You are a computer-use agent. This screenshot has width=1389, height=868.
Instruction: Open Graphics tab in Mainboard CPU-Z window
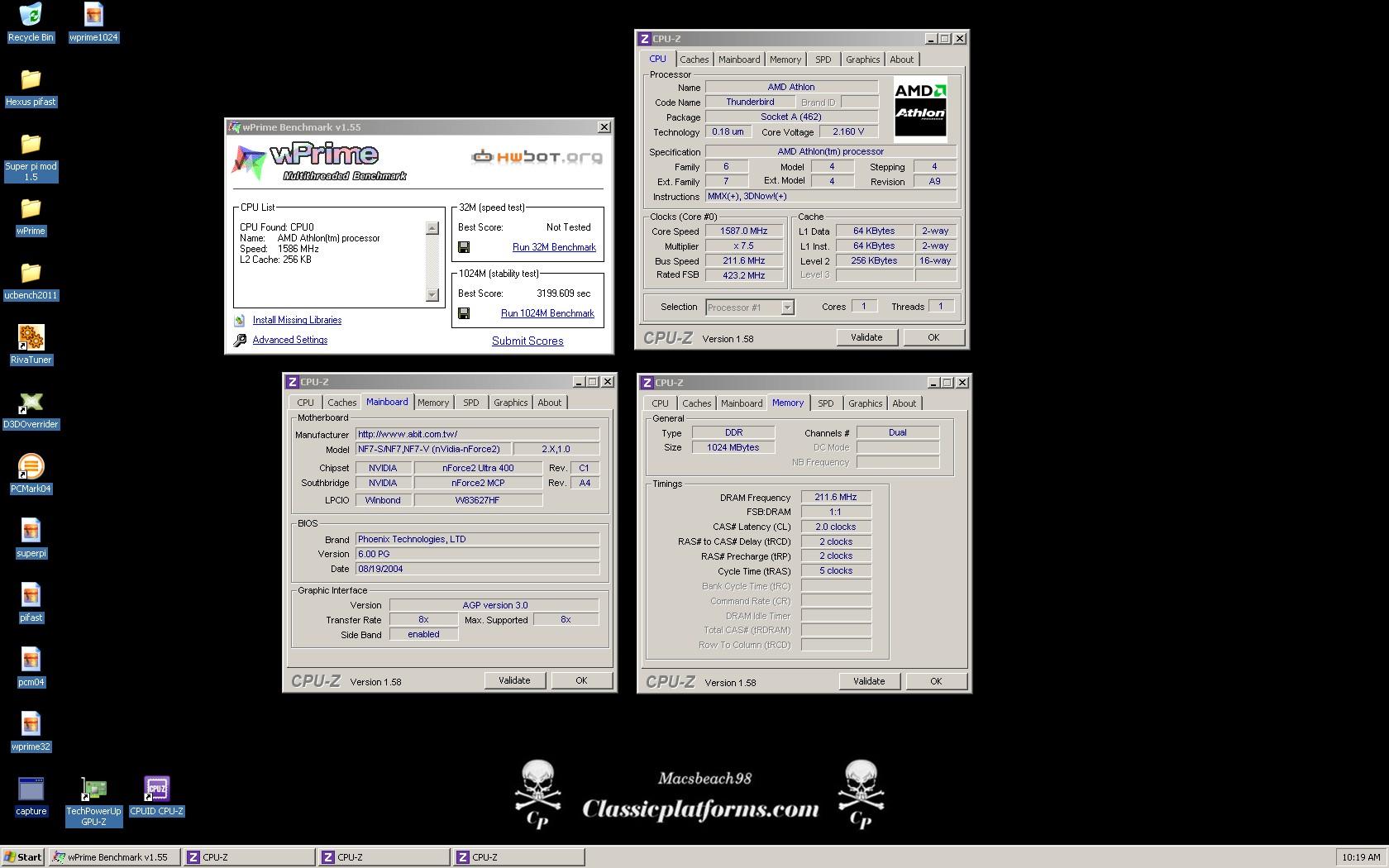tap(510, 403)
